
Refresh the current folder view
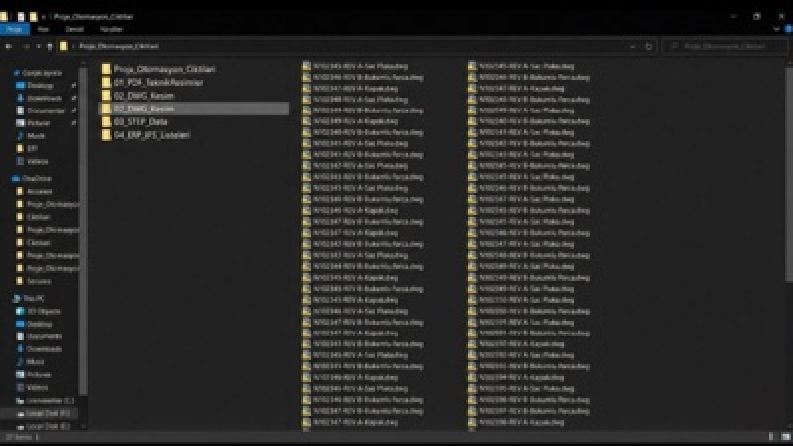(x=649, y=46)
